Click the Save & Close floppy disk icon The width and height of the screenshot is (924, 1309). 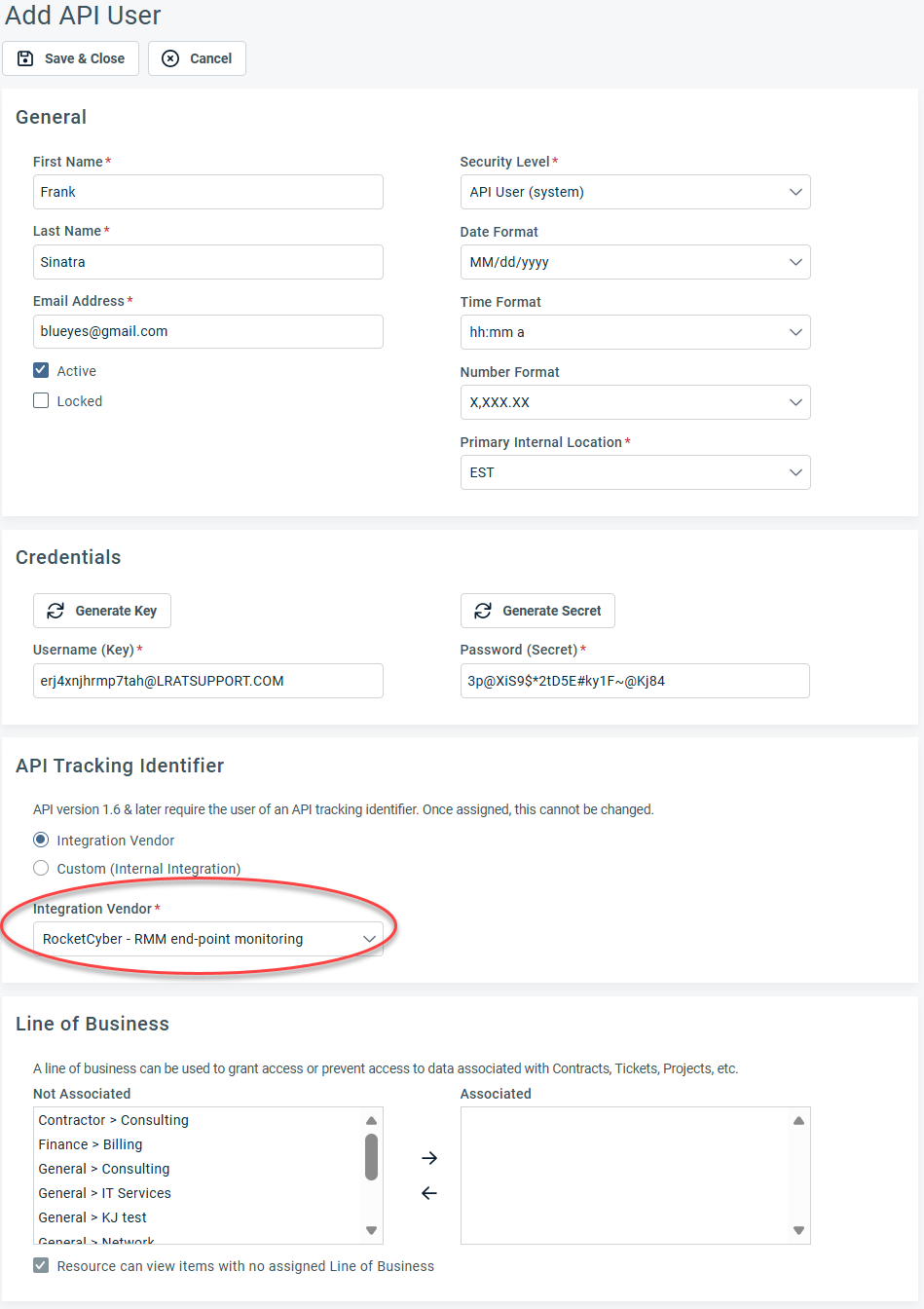(26, 58)
